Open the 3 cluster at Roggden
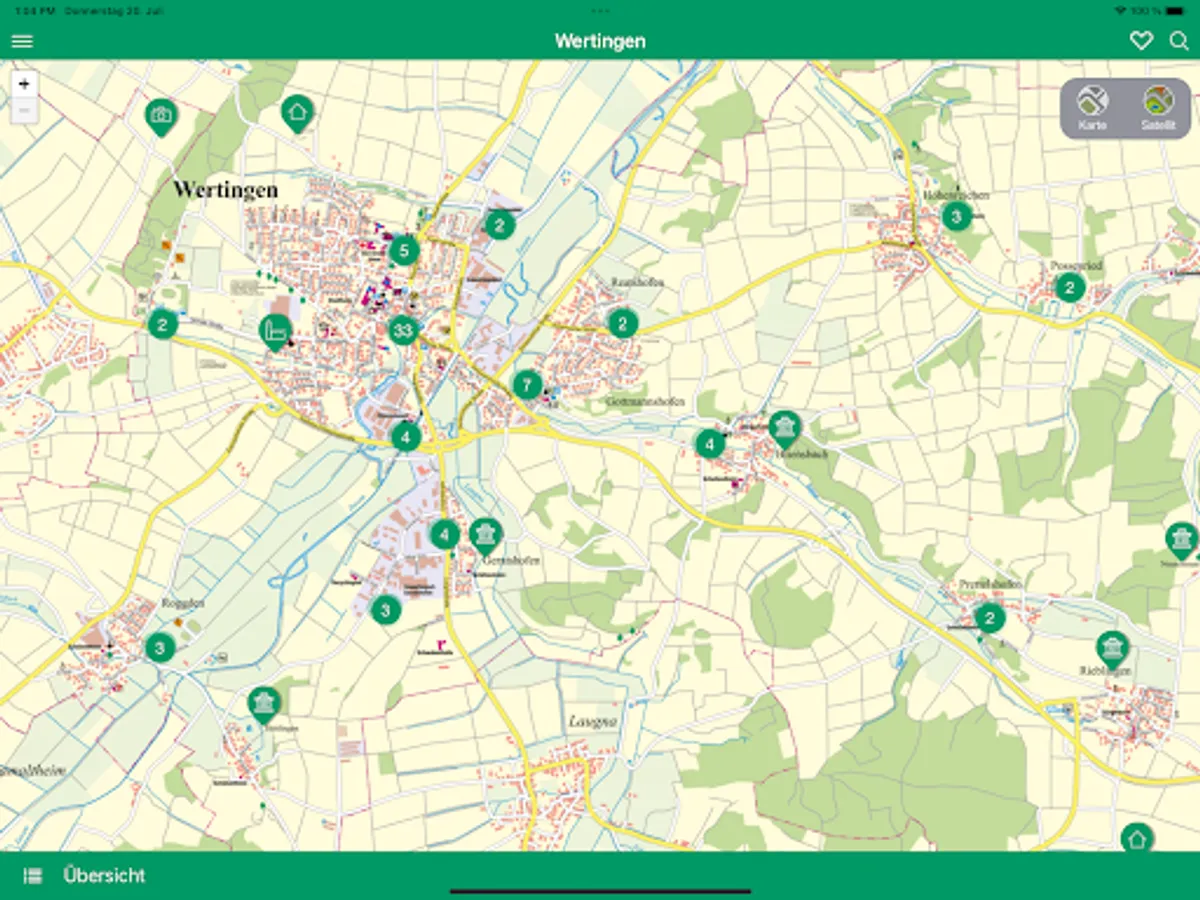Image resolution: width=1200 pixels, height=900 pixels. pyautogui.click(x=159, y=647)
